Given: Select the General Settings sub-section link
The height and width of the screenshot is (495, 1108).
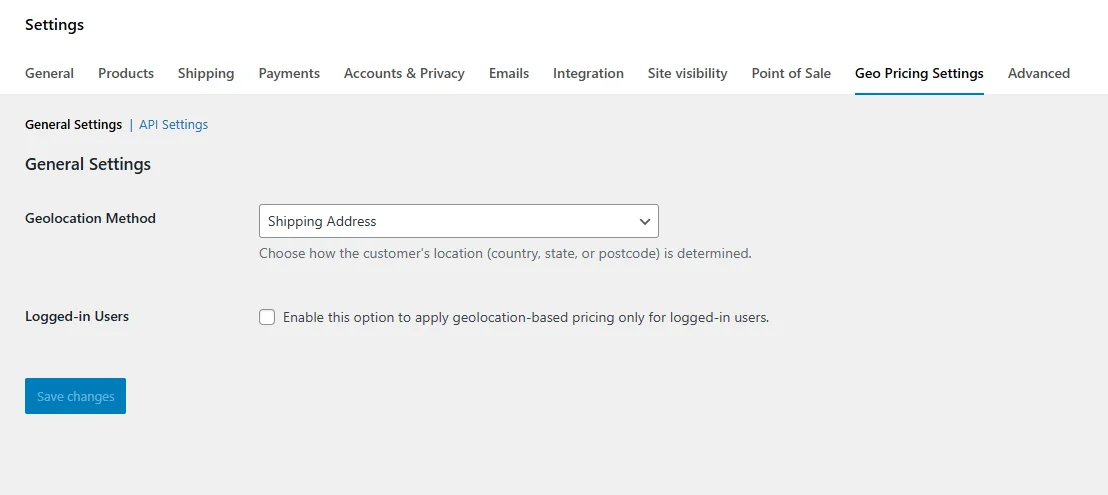Looking at the screenshot, I should click(73, 124).
